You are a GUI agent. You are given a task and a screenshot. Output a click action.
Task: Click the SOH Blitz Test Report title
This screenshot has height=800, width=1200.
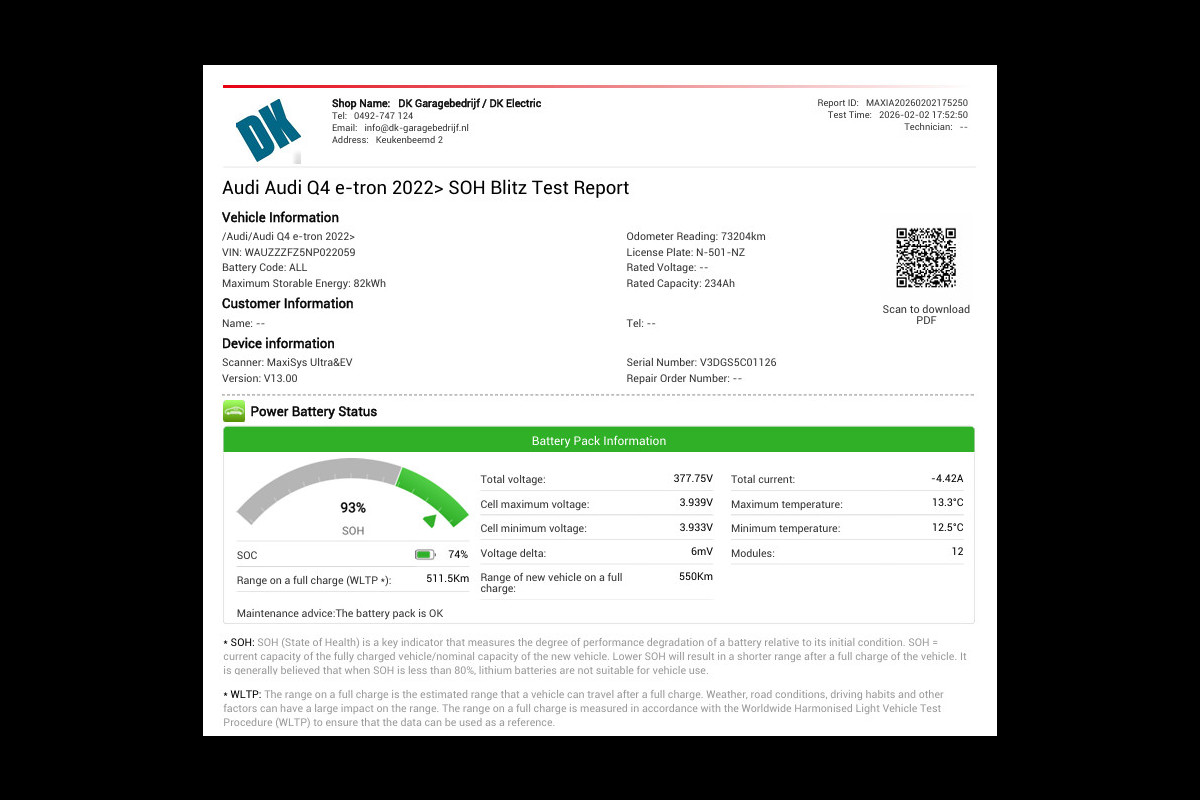click(x=425, y=188)
